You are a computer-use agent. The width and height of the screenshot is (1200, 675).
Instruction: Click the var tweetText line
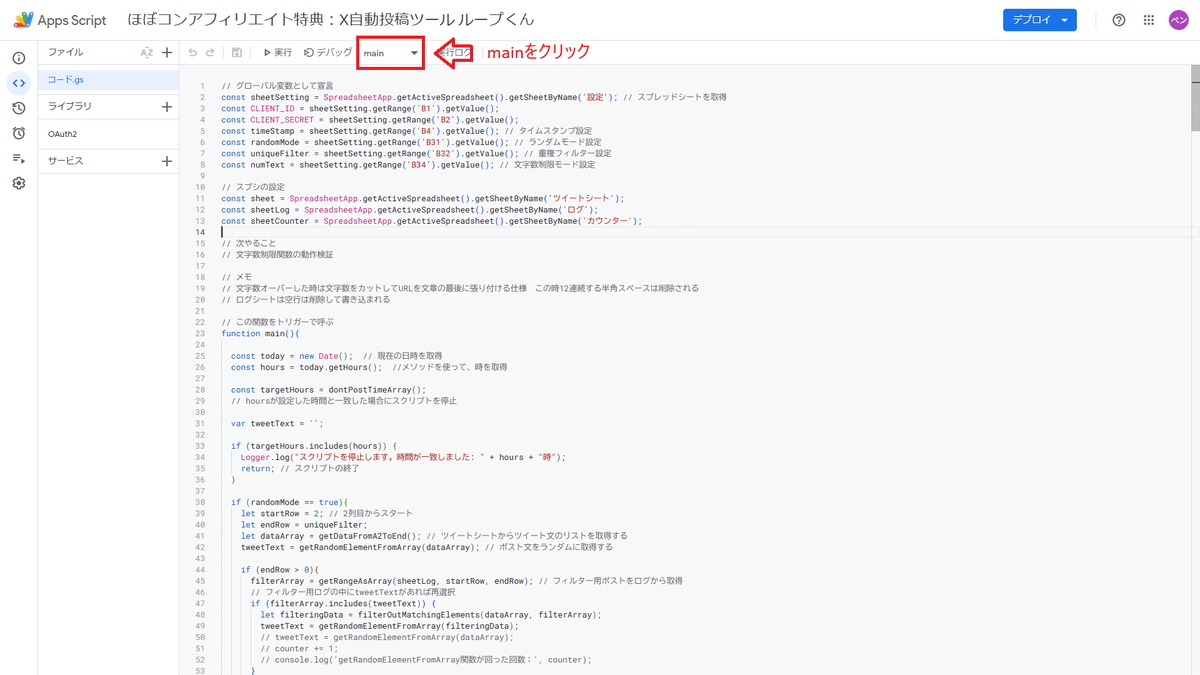click(x=277, y=423)
